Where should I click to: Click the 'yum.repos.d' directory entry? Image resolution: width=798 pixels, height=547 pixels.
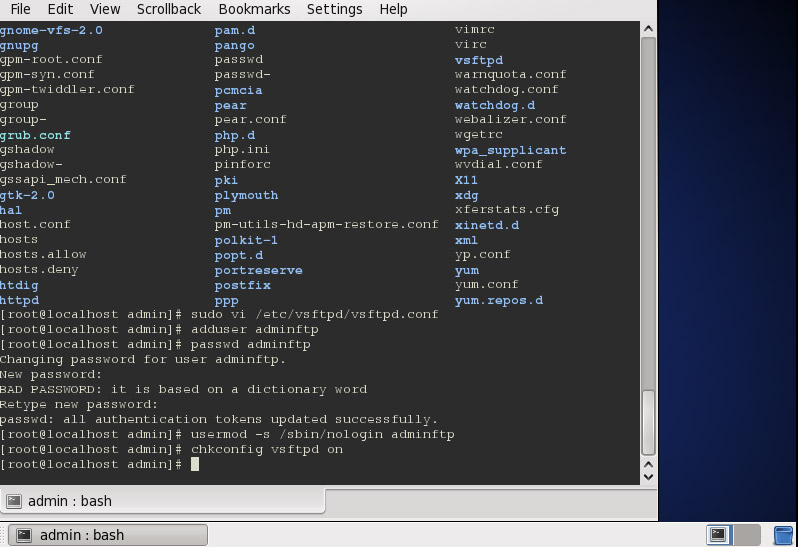tap(499, 300)
